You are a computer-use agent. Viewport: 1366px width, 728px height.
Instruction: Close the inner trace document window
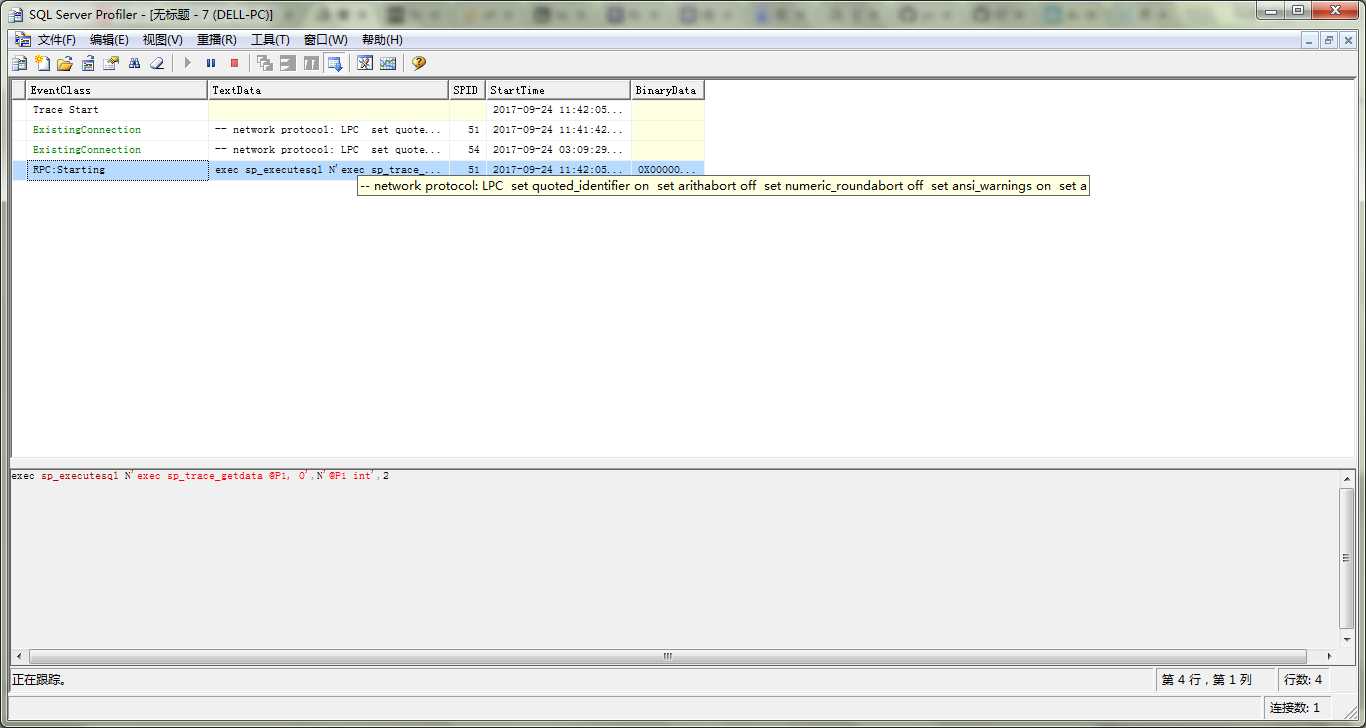tap(1348, 40)
